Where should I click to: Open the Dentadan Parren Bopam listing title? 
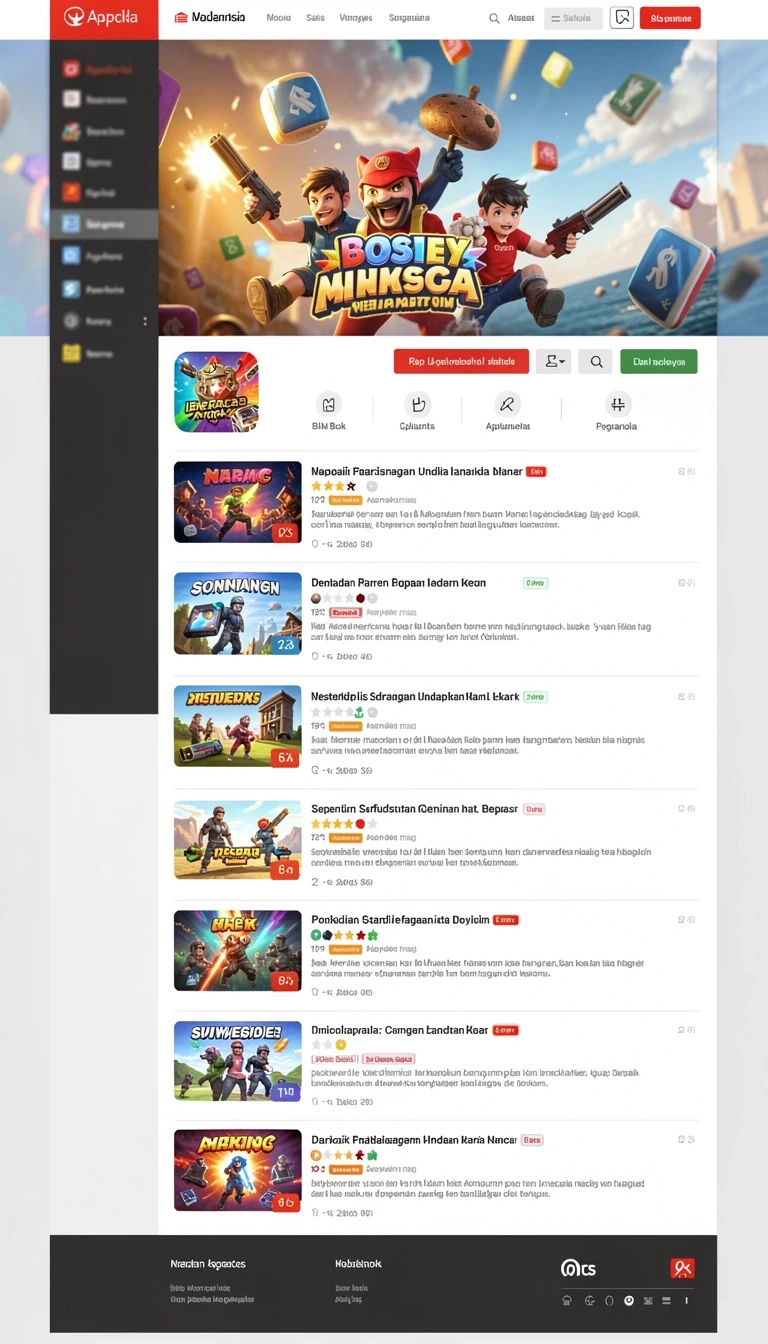click(x=399, y=582)
